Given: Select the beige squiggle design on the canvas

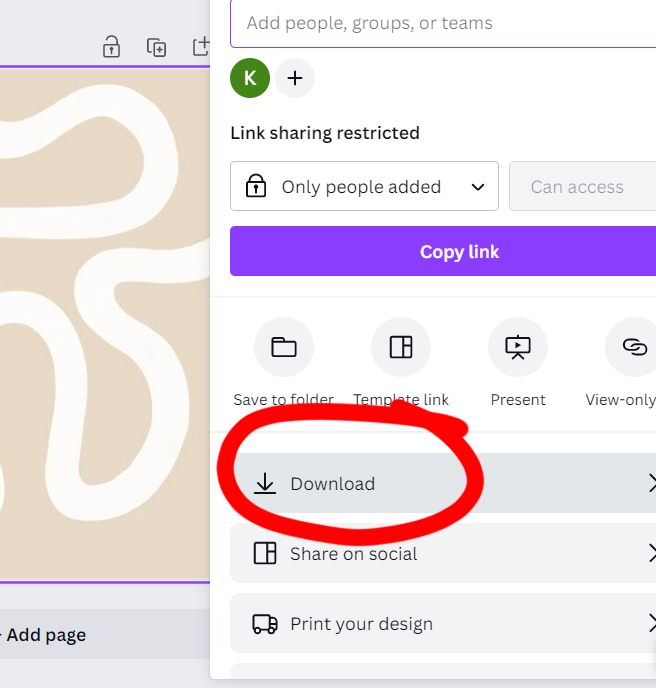Looking at the screenshot, I should pyautogui.click(x=100, y=320).
